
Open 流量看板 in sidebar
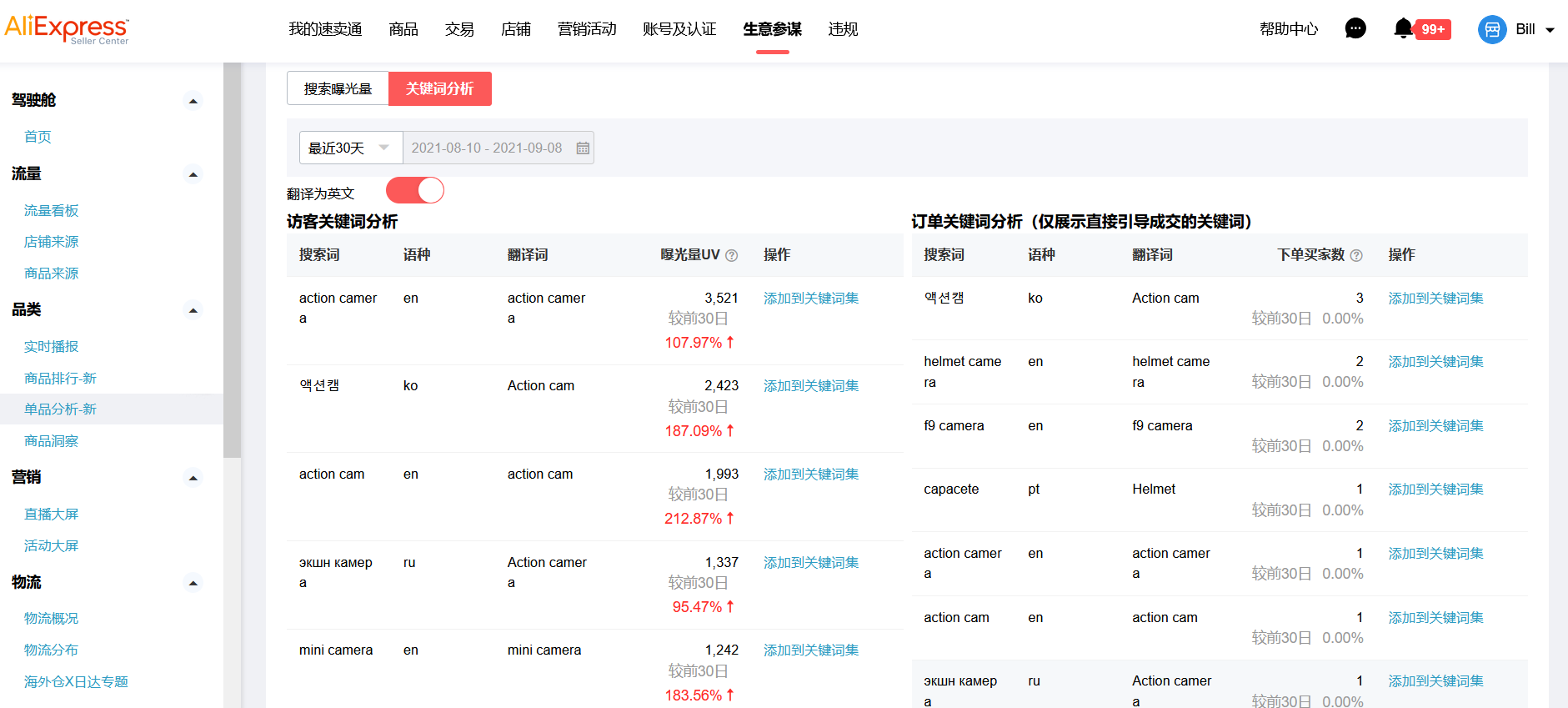click(x=51, y=211)
